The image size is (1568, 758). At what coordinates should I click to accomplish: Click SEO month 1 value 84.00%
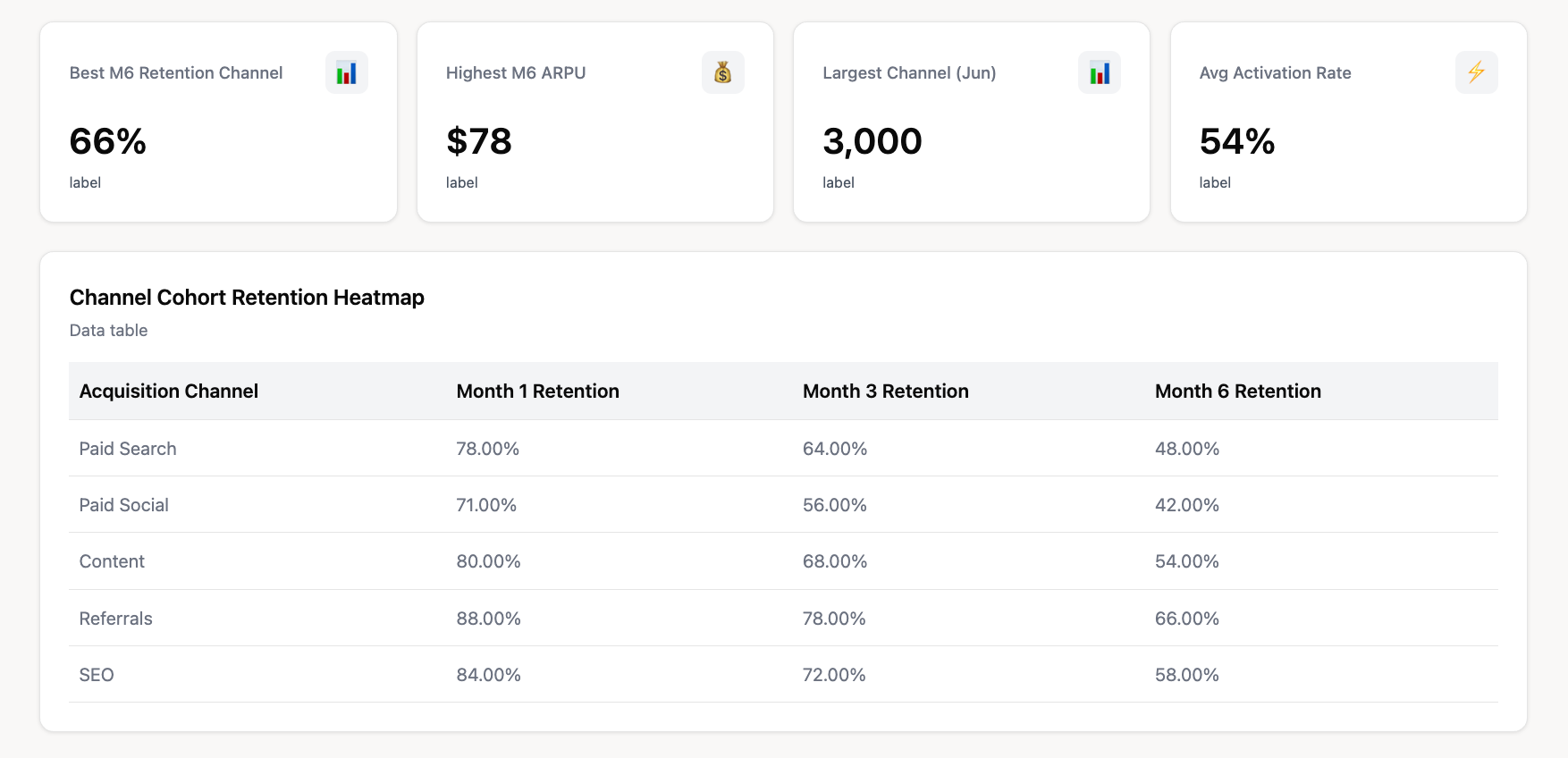(489, 675)
